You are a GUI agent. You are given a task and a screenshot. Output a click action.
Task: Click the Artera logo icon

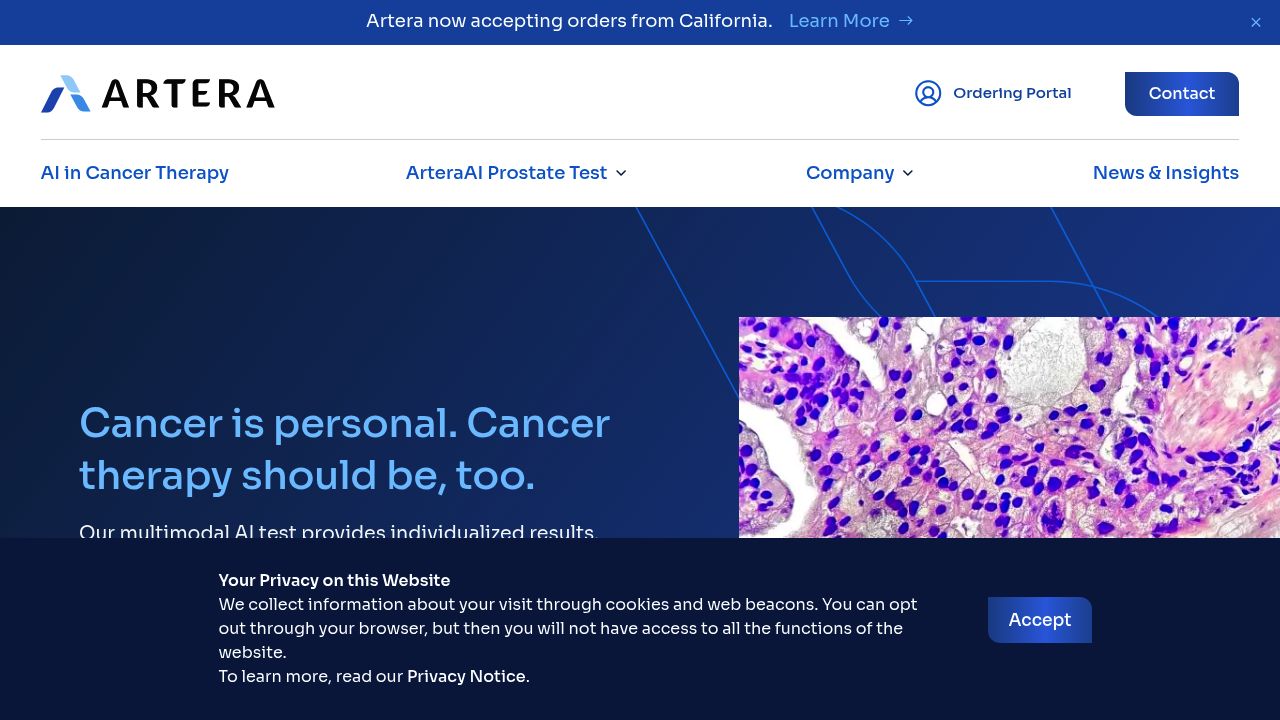(66, 94)
